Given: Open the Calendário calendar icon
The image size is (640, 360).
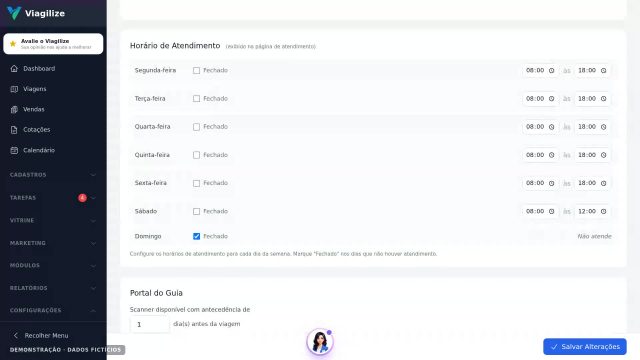Looking at the screenshot, I should [14, 150].
